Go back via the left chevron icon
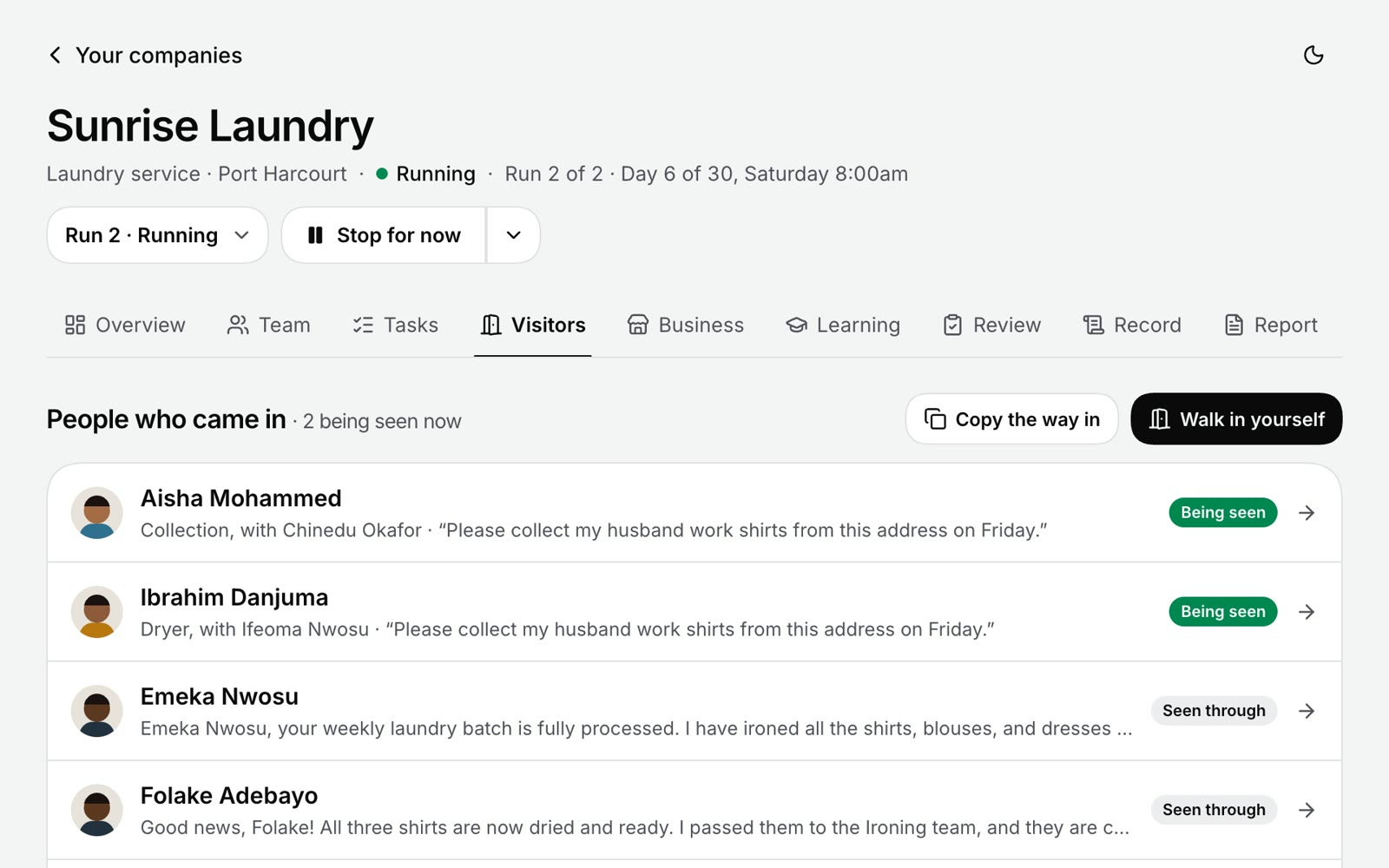This screenshot has width=1389, height=868. tap(55, 56)
